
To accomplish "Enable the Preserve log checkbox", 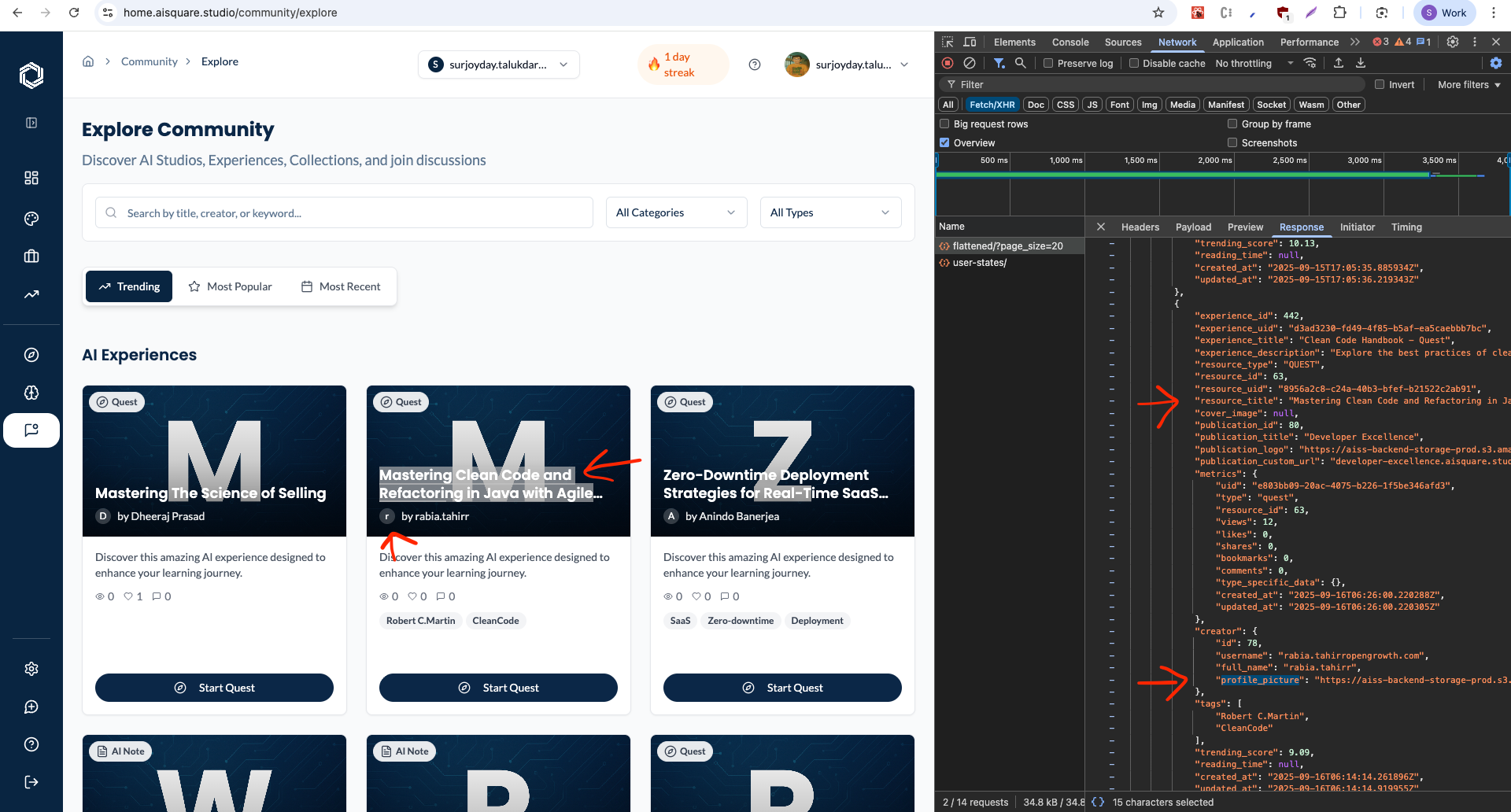I will pyautogui.click(x=1048, y=63).
